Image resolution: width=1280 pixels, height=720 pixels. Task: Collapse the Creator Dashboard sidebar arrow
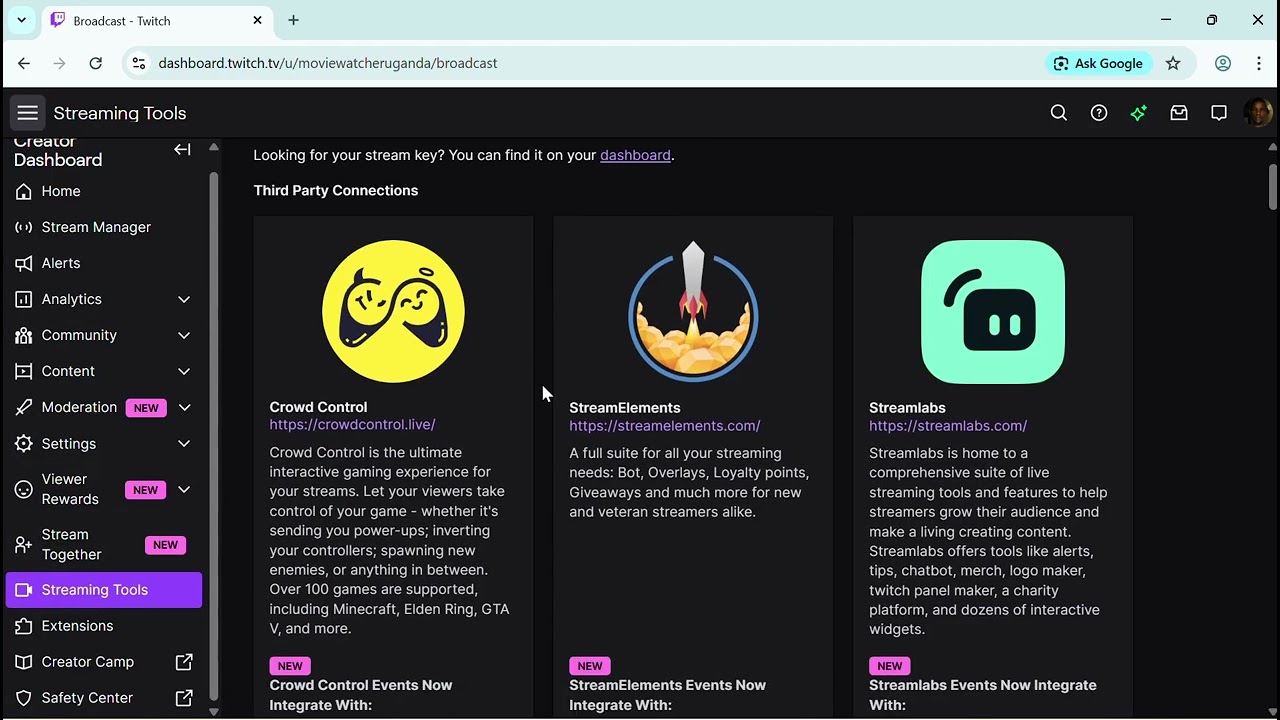[182, 149]
